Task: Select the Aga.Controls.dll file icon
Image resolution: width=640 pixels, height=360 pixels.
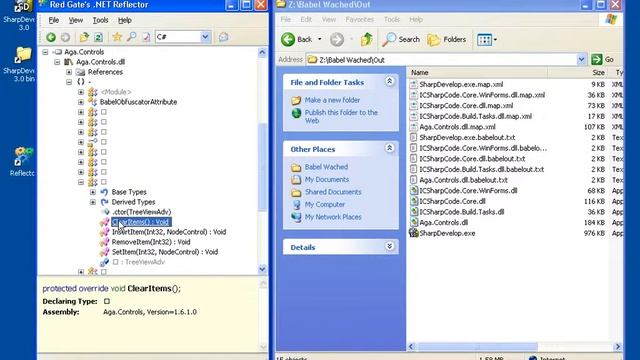Action: (x=414, y=222)
